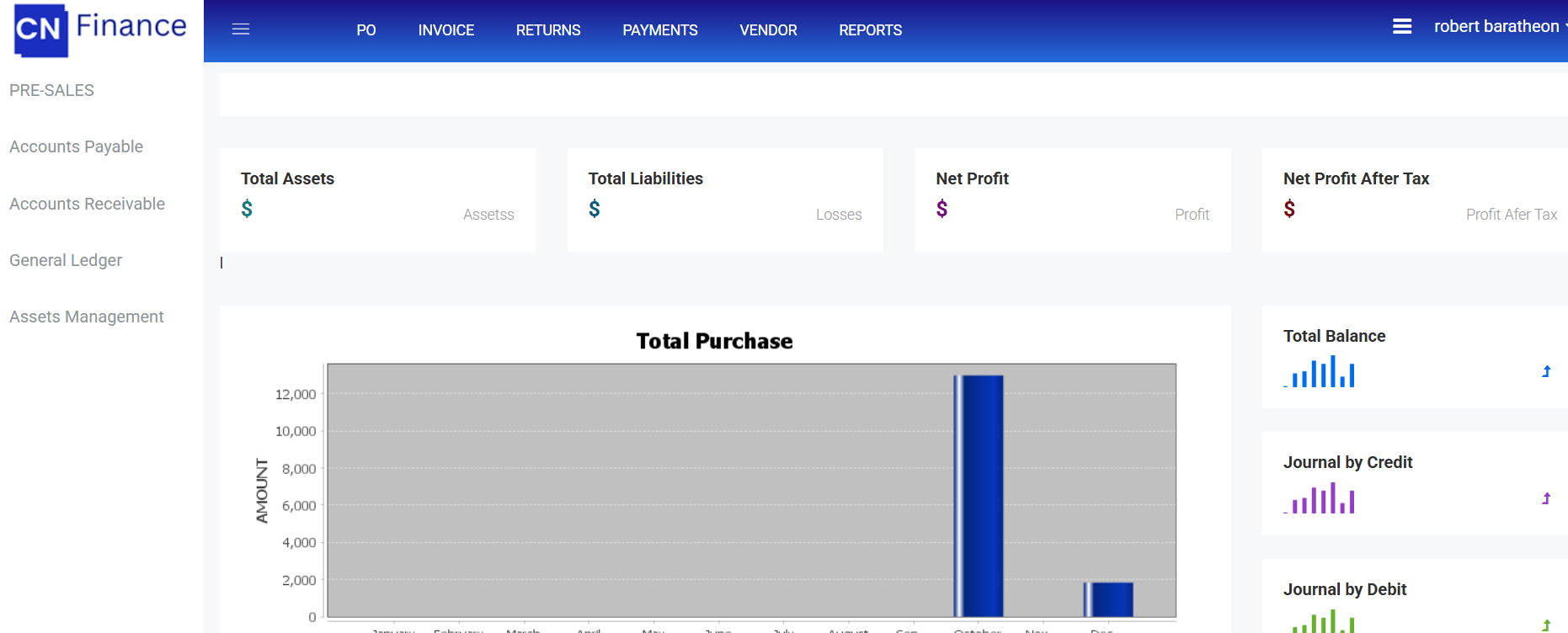The image size is (1568, 633).
Task: Open Assets Management in sidebar
Action: (87, 316)
